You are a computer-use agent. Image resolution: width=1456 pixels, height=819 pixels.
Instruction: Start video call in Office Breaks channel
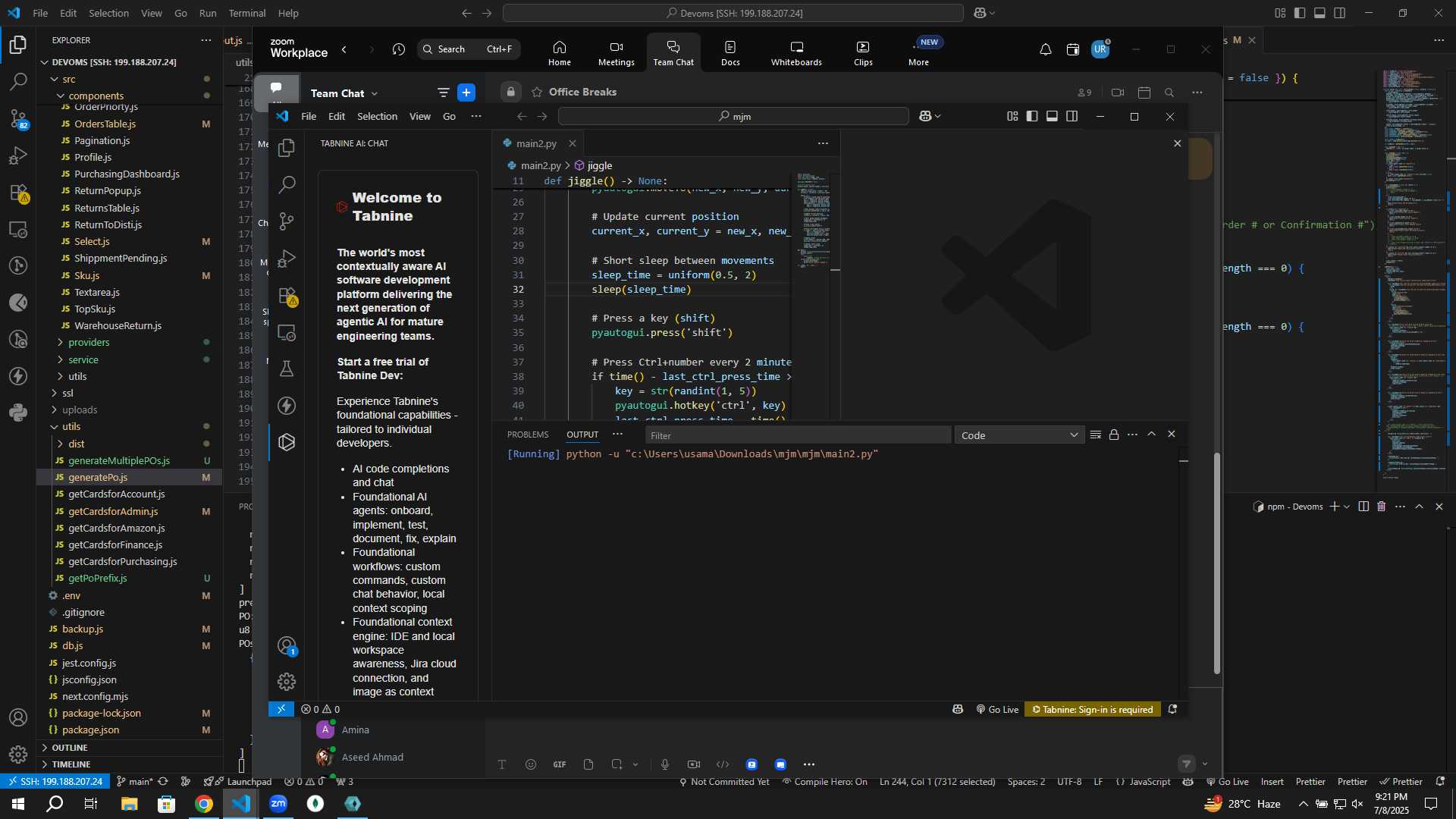(1118, 93)
